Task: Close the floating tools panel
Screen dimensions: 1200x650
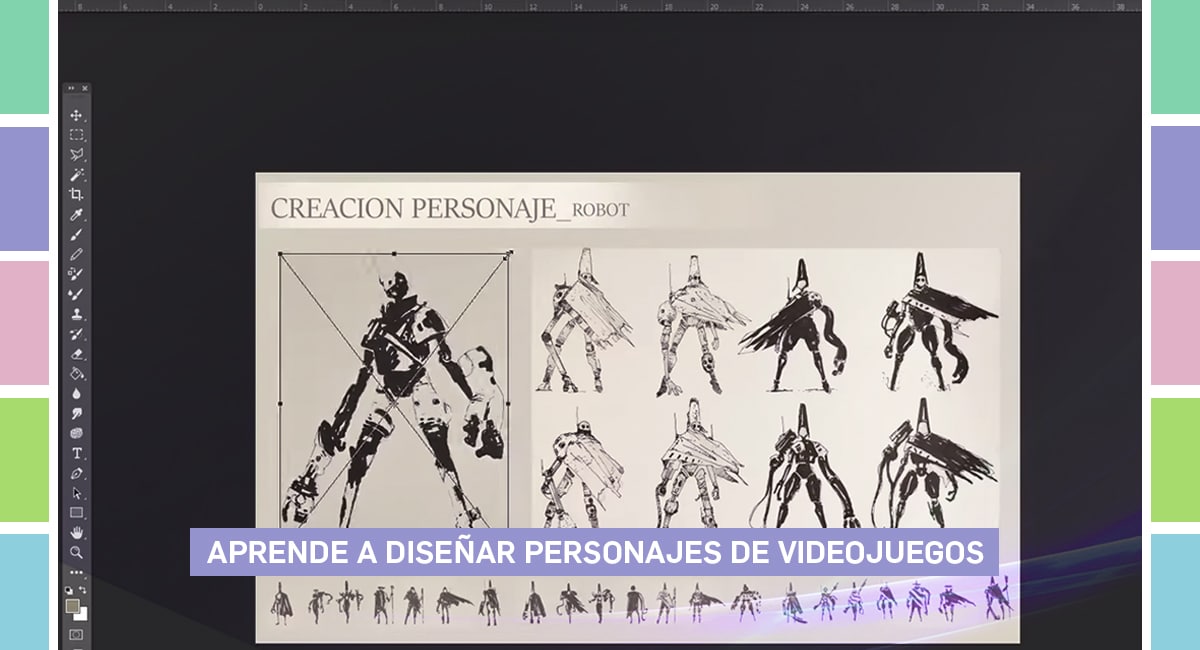Action: pos(85,89)
